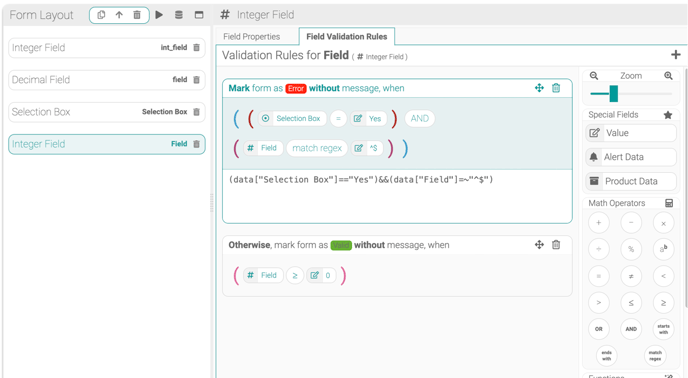Click the generated expression text area
Viewport: 688px width, 378px height.
coord(398,196)
